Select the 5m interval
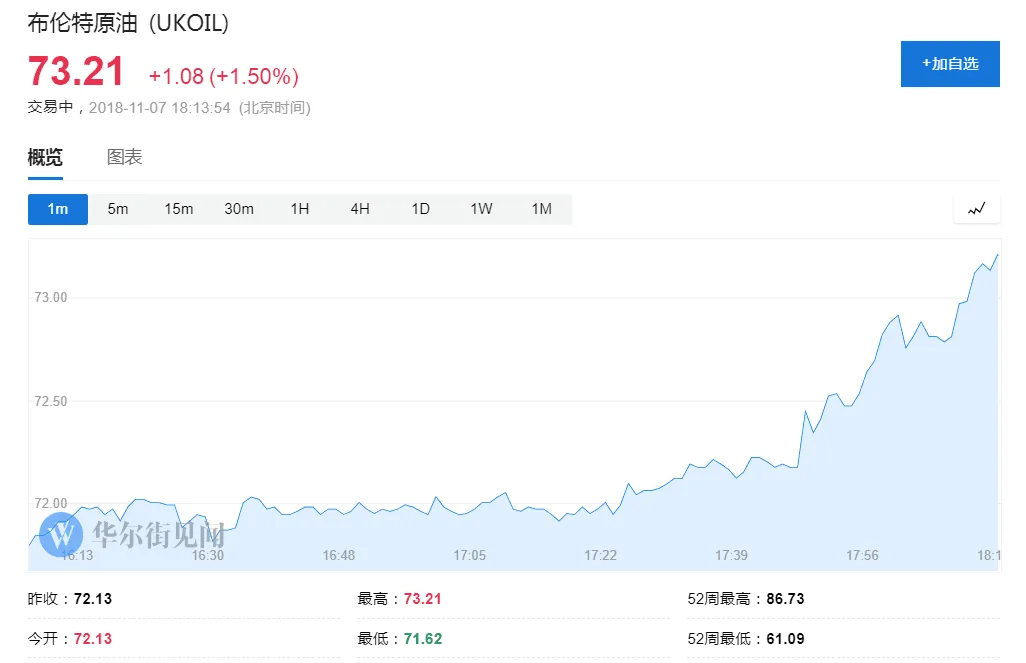This screenshot has height=663, width=1026. (118, 209)
